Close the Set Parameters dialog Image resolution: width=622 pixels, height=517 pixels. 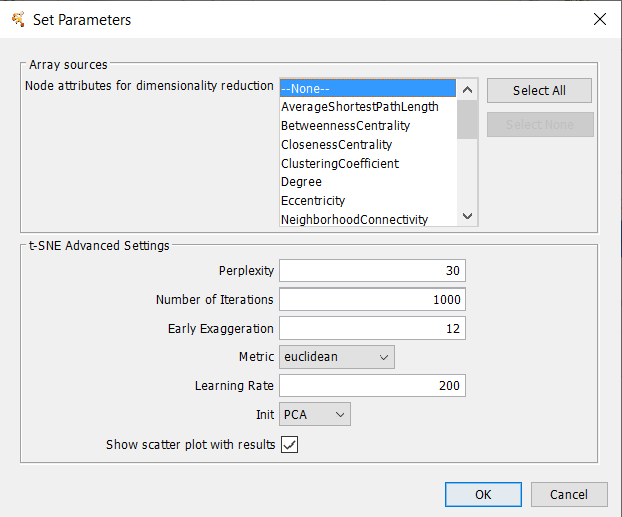599,19
